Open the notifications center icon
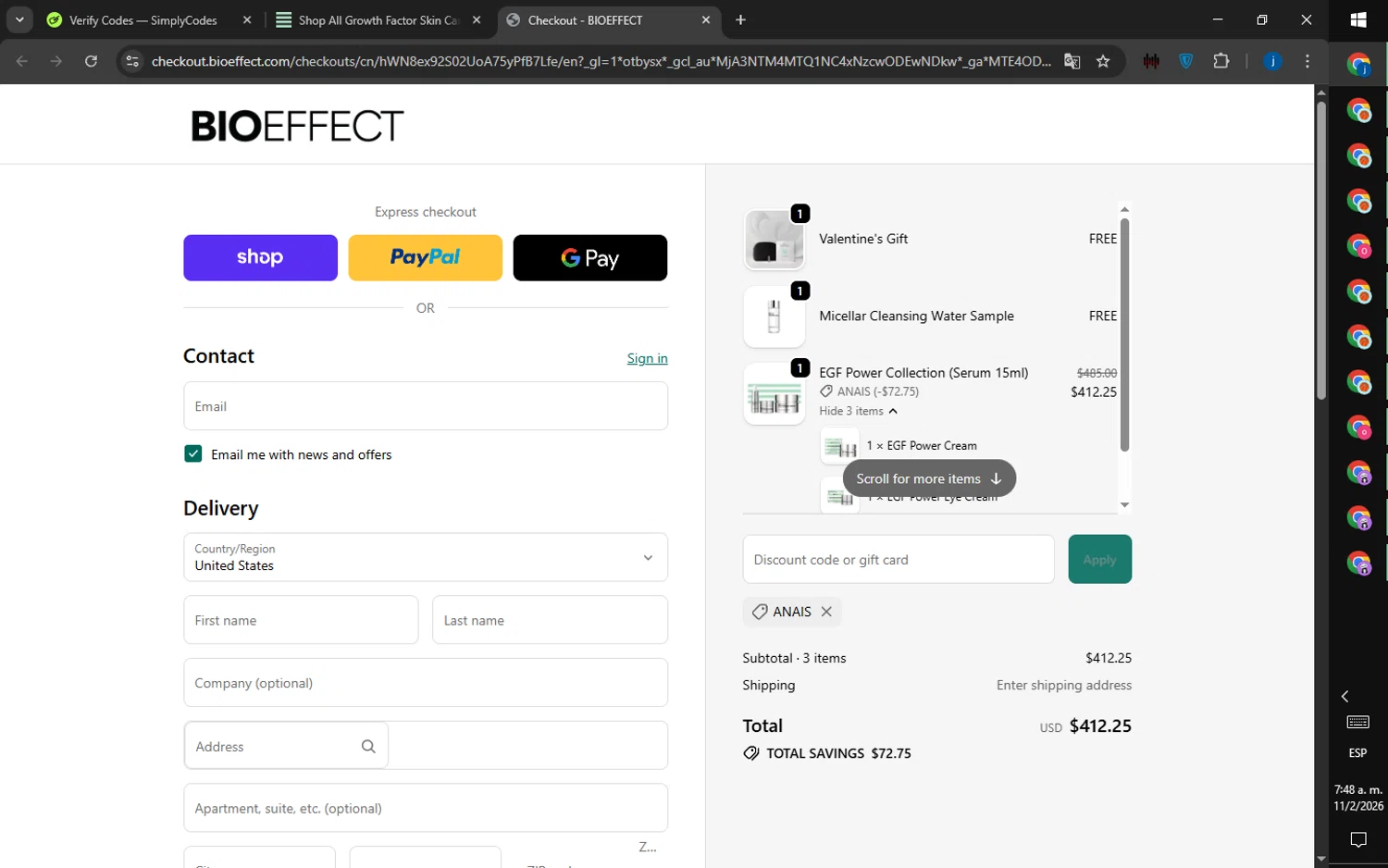This screenshot has height=868, width=1388. pos(1358,840)
